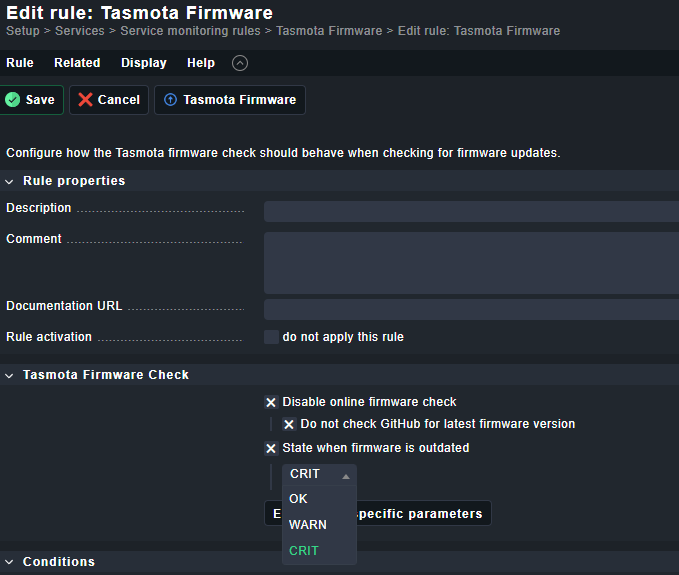Collapse the Tasmota Firmware Check section

10,375
